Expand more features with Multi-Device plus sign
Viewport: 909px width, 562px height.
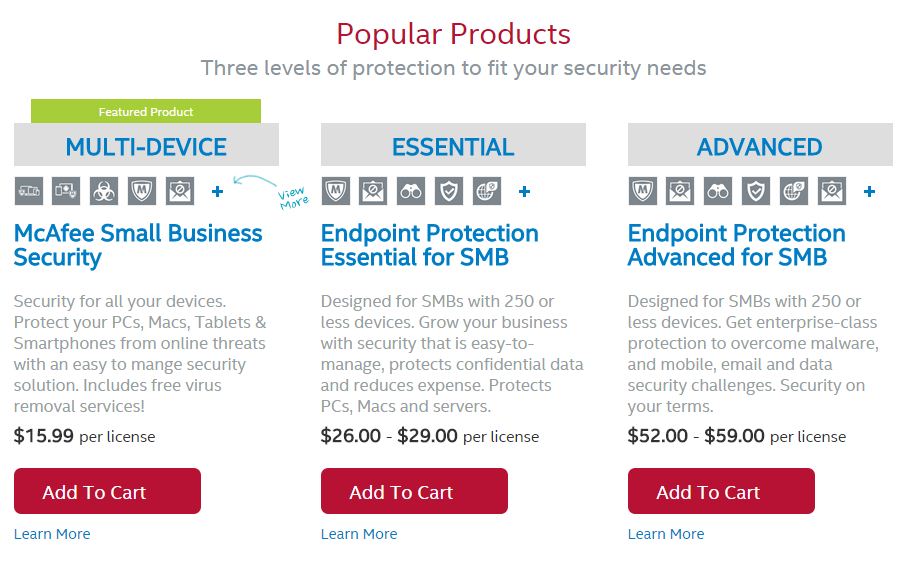(x=217, y=191)
